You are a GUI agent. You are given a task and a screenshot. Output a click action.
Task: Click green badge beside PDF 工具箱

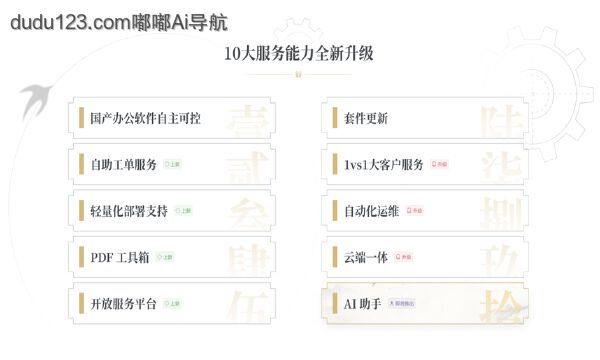point(165,257)
